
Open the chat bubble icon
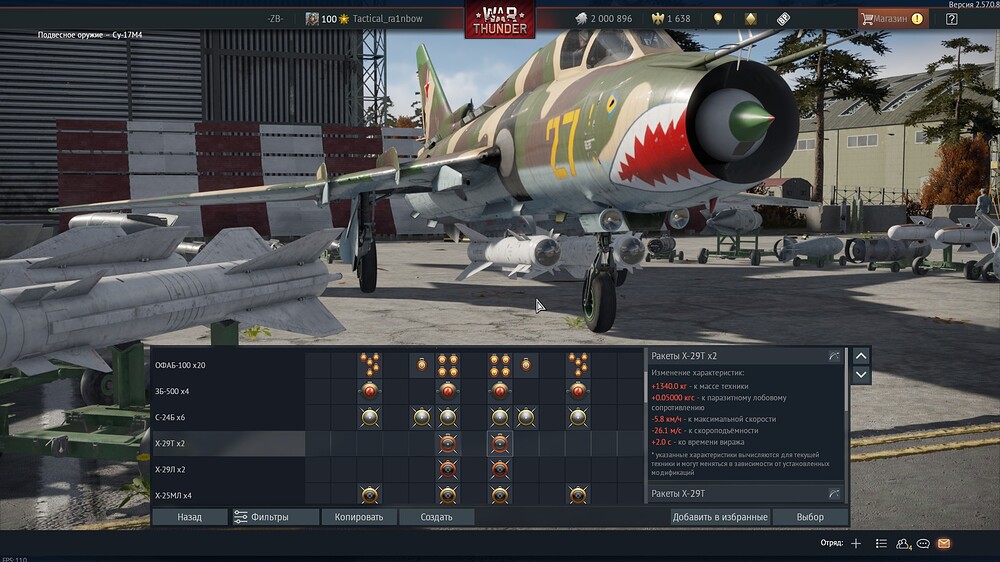923,544
